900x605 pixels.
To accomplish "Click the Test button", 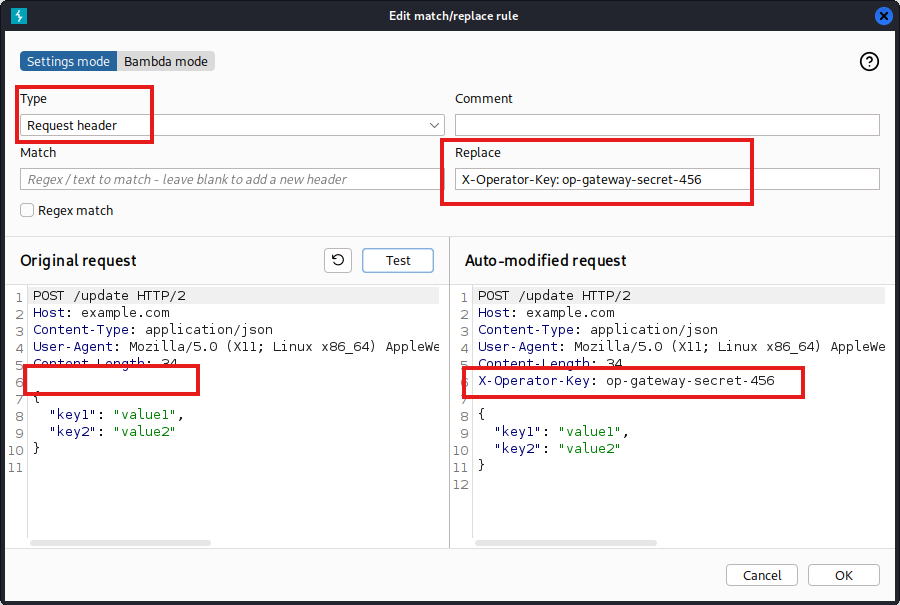I will coord(397,260).
